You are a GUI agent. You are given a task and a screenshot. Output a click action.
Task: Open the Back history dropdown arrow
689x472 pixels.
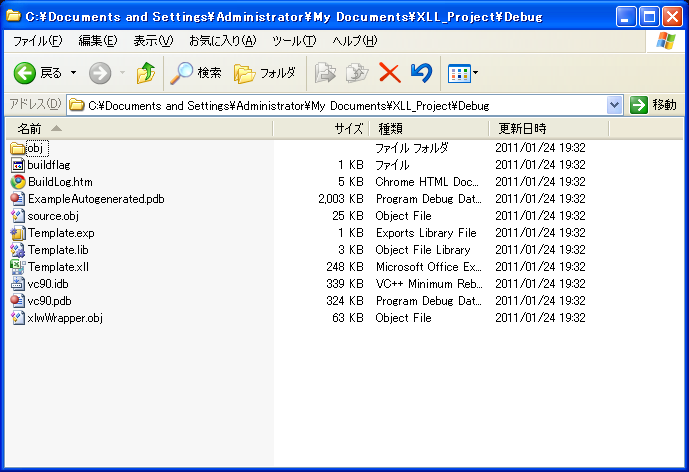tap(73, 73)
